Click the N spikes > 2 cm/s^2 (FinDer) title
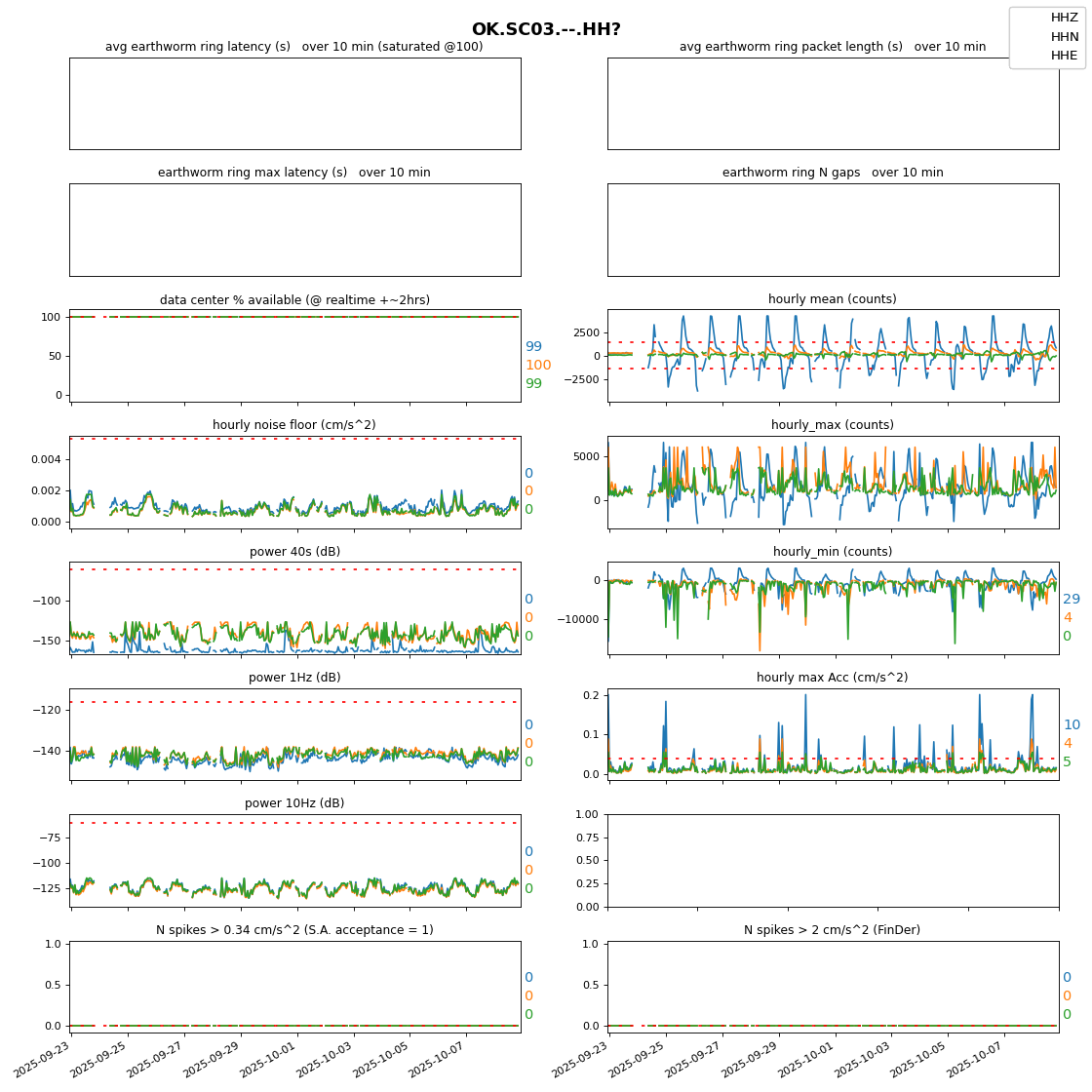This screenshot has width=1092, height=1092. point(832,930)
